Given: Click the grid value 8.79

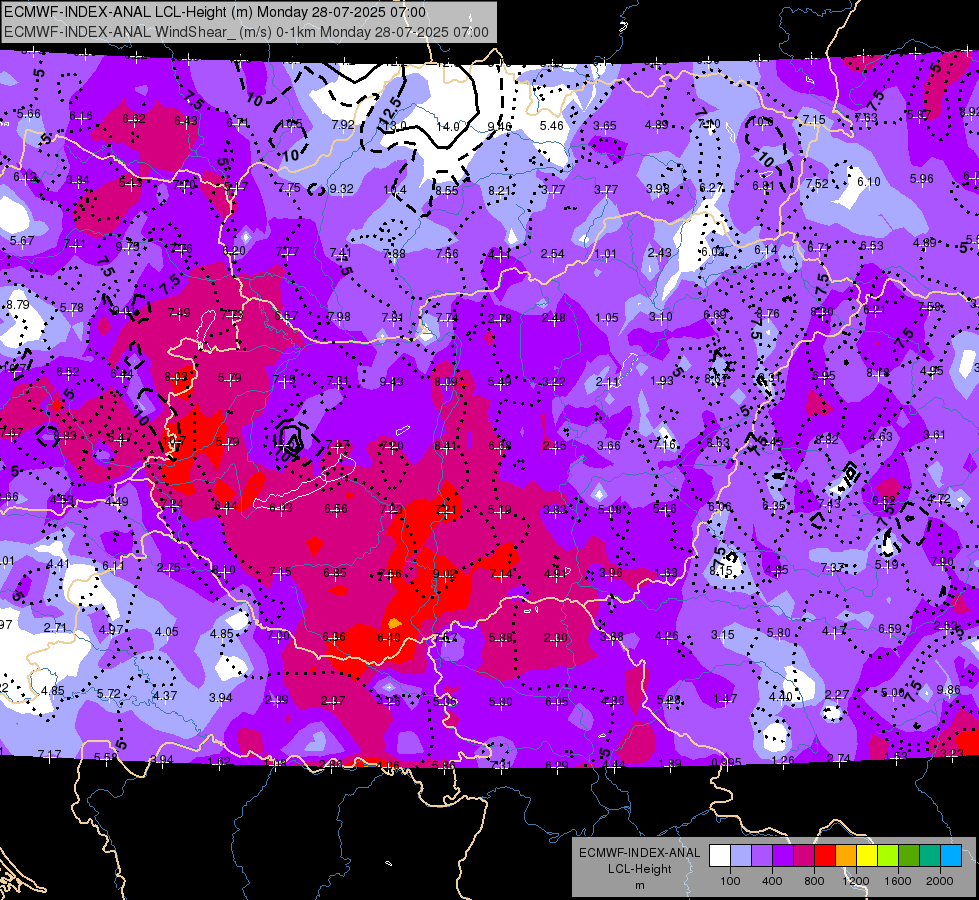Looking at the screenshot, I should point(18,305).
